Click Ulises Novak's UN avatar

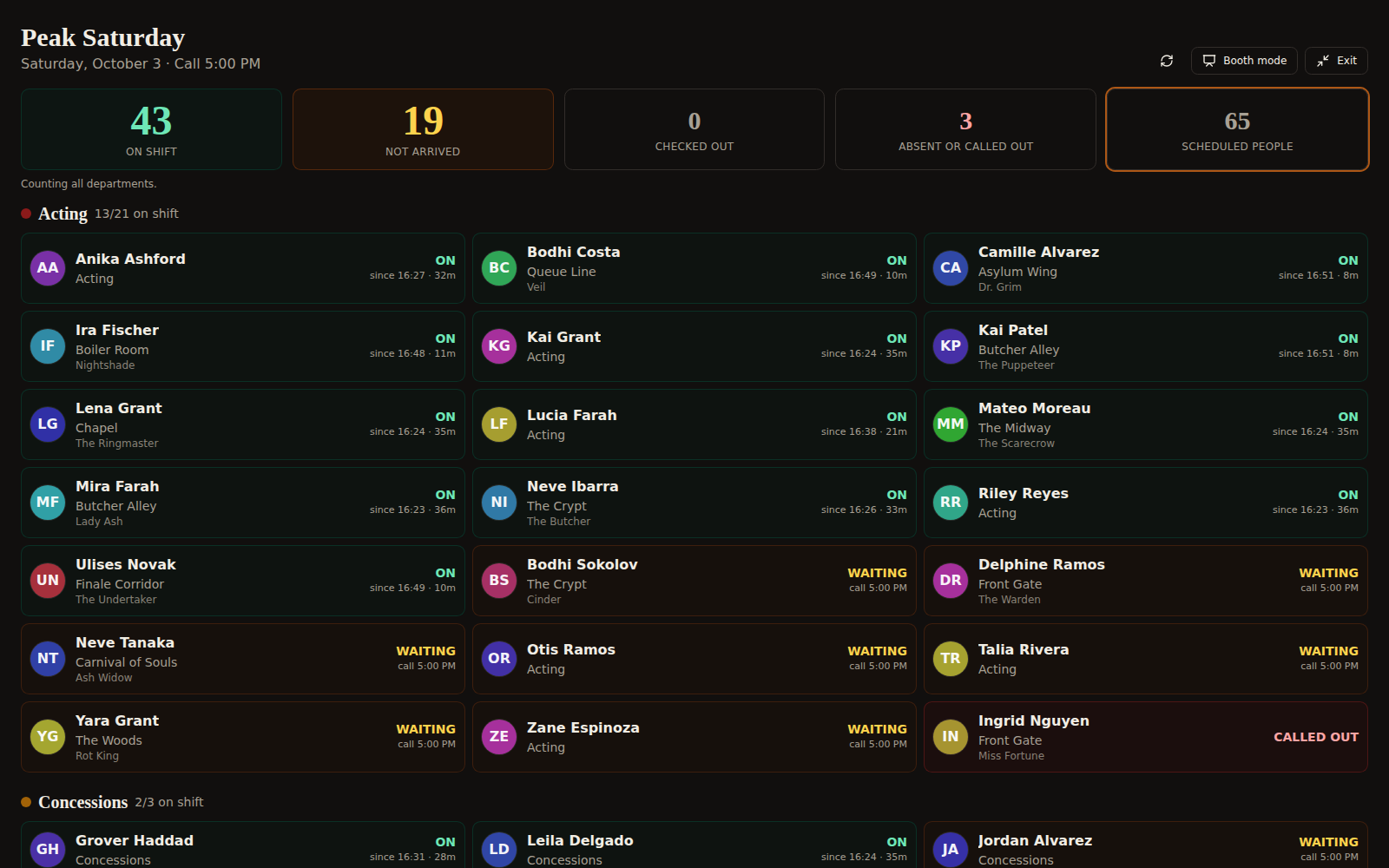(x=48, y=581)
